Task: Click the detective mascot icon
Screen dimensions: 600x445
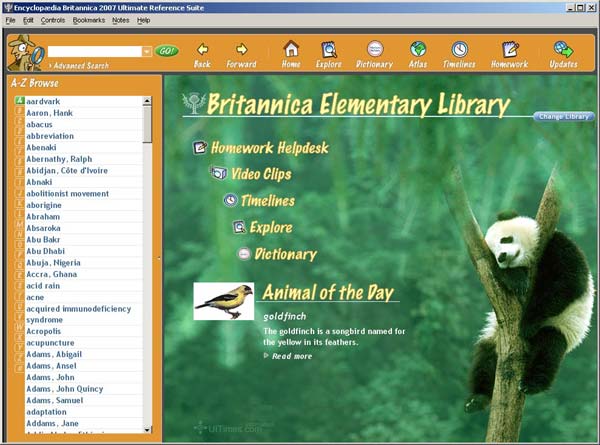Action: pyautogui.click(x=25, y=53)
